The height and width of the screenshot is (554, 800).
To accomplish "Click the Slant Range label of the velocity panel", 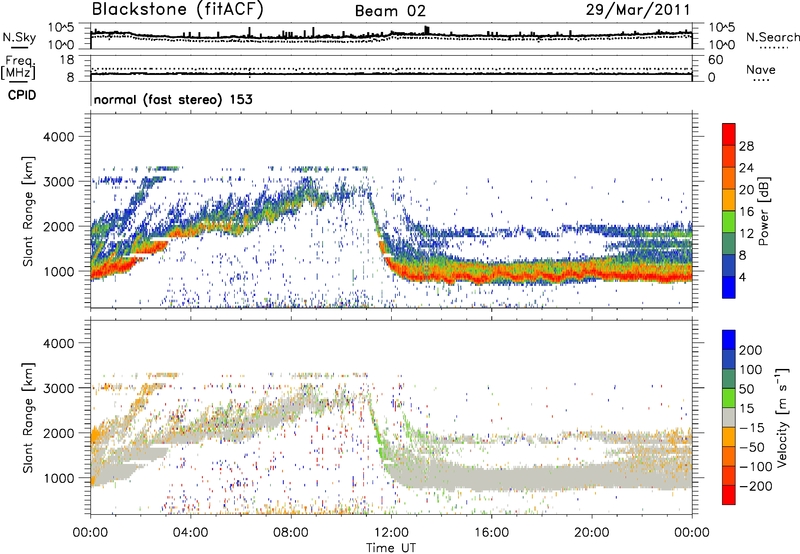I will [28, 417].
